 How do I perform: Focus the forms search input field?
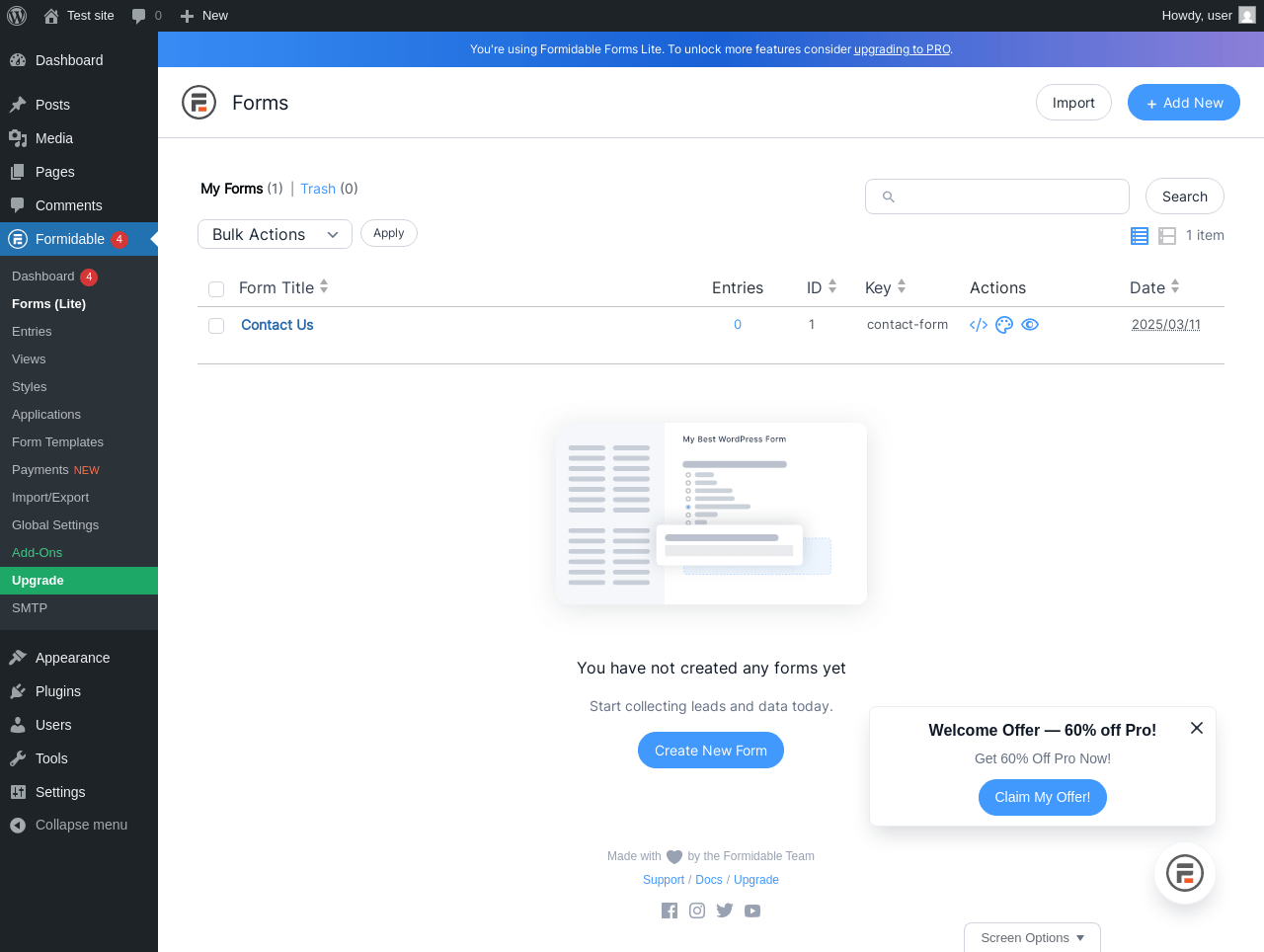[997, 197]
